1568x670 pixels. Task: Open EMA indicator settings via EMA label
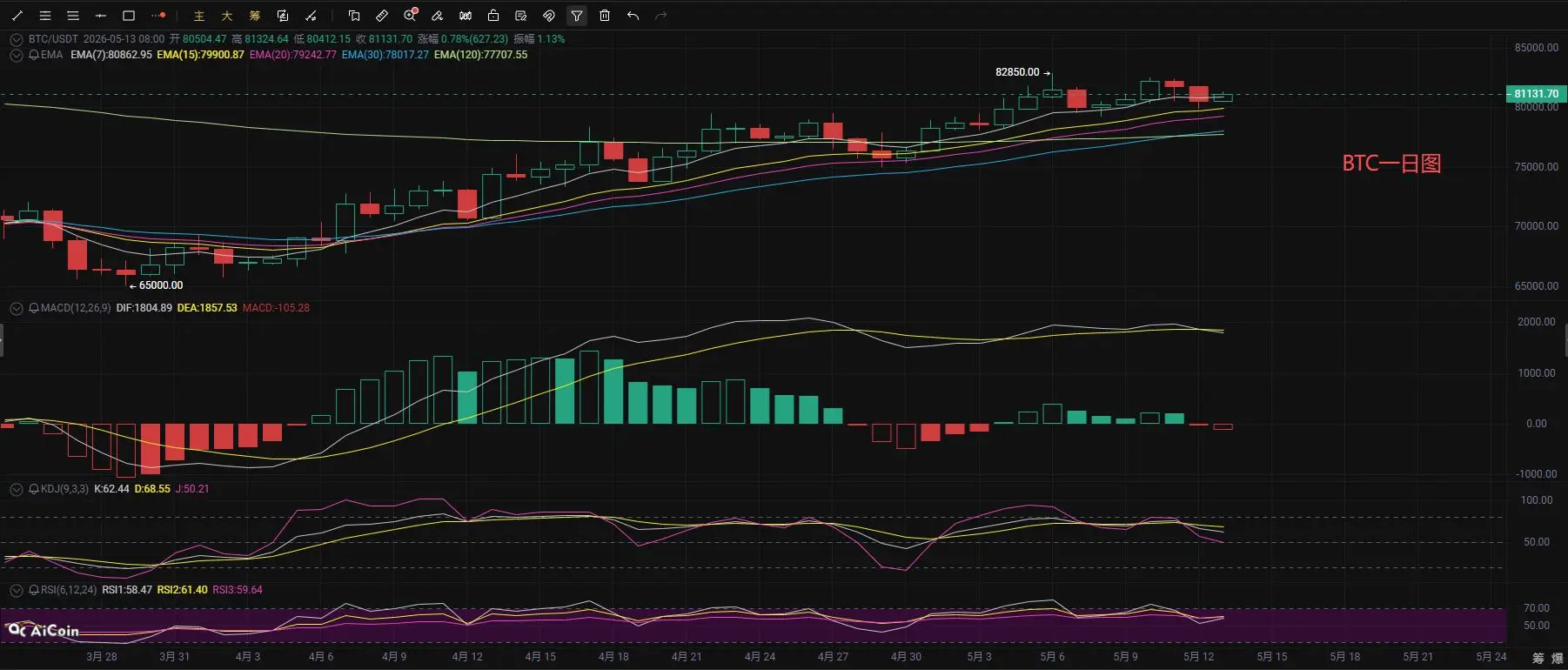point(51,55)
